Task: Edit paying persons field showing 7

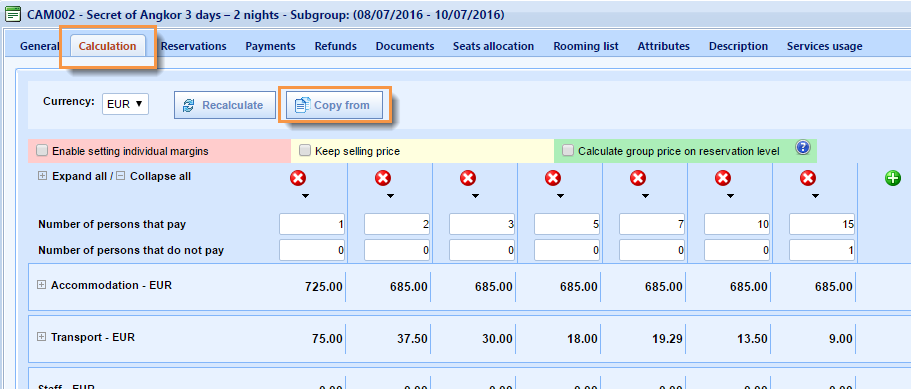Action: tap(652, 224)
